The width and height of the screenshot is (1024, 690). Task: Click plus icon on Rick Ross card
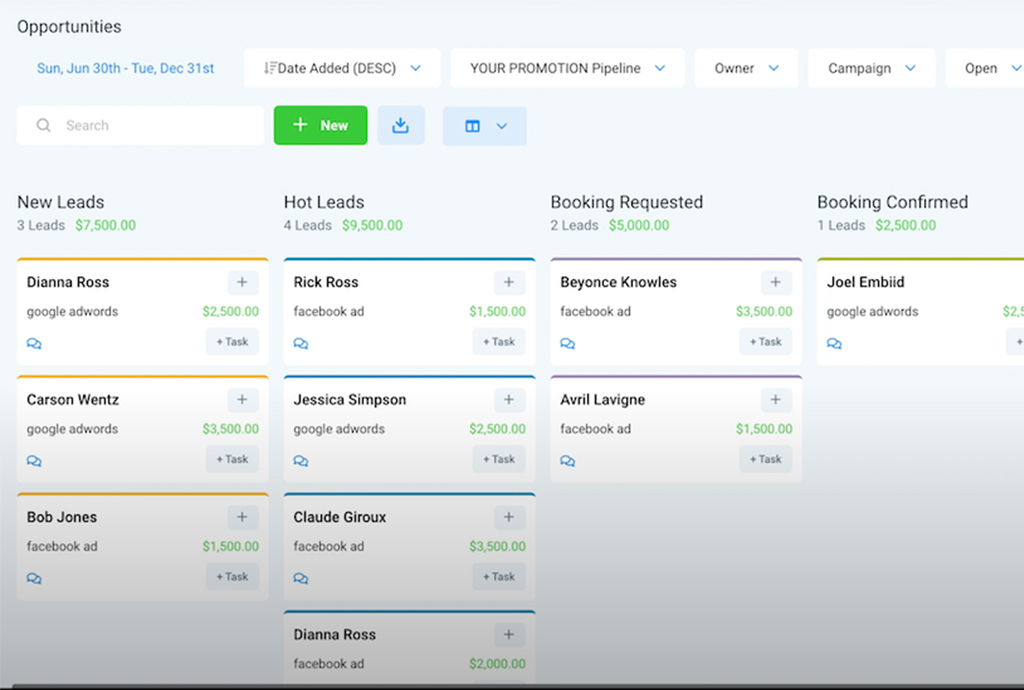(x=509, y=283)
